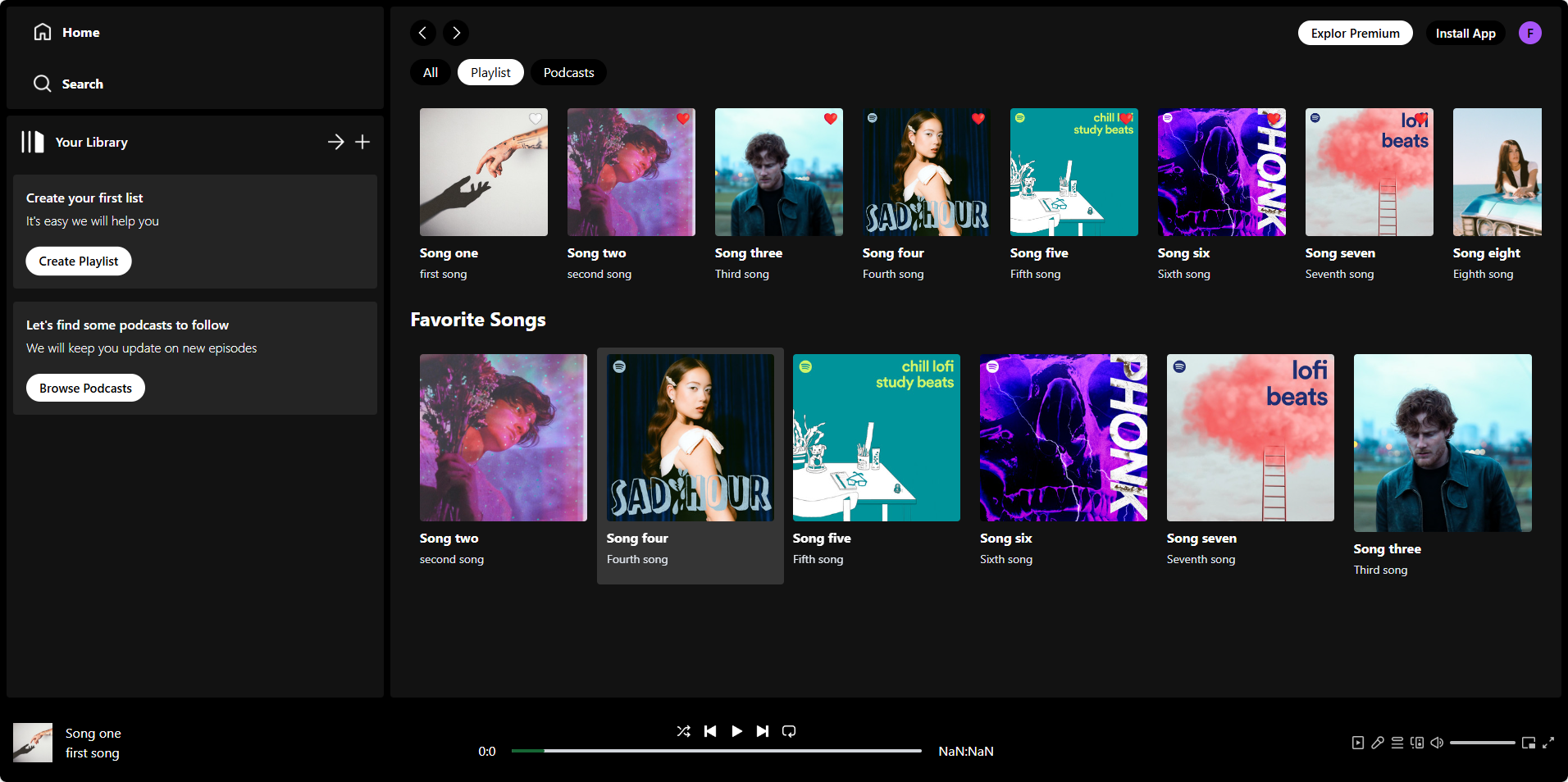Expand Your Library with the arrow

click(x=335, y=142)
